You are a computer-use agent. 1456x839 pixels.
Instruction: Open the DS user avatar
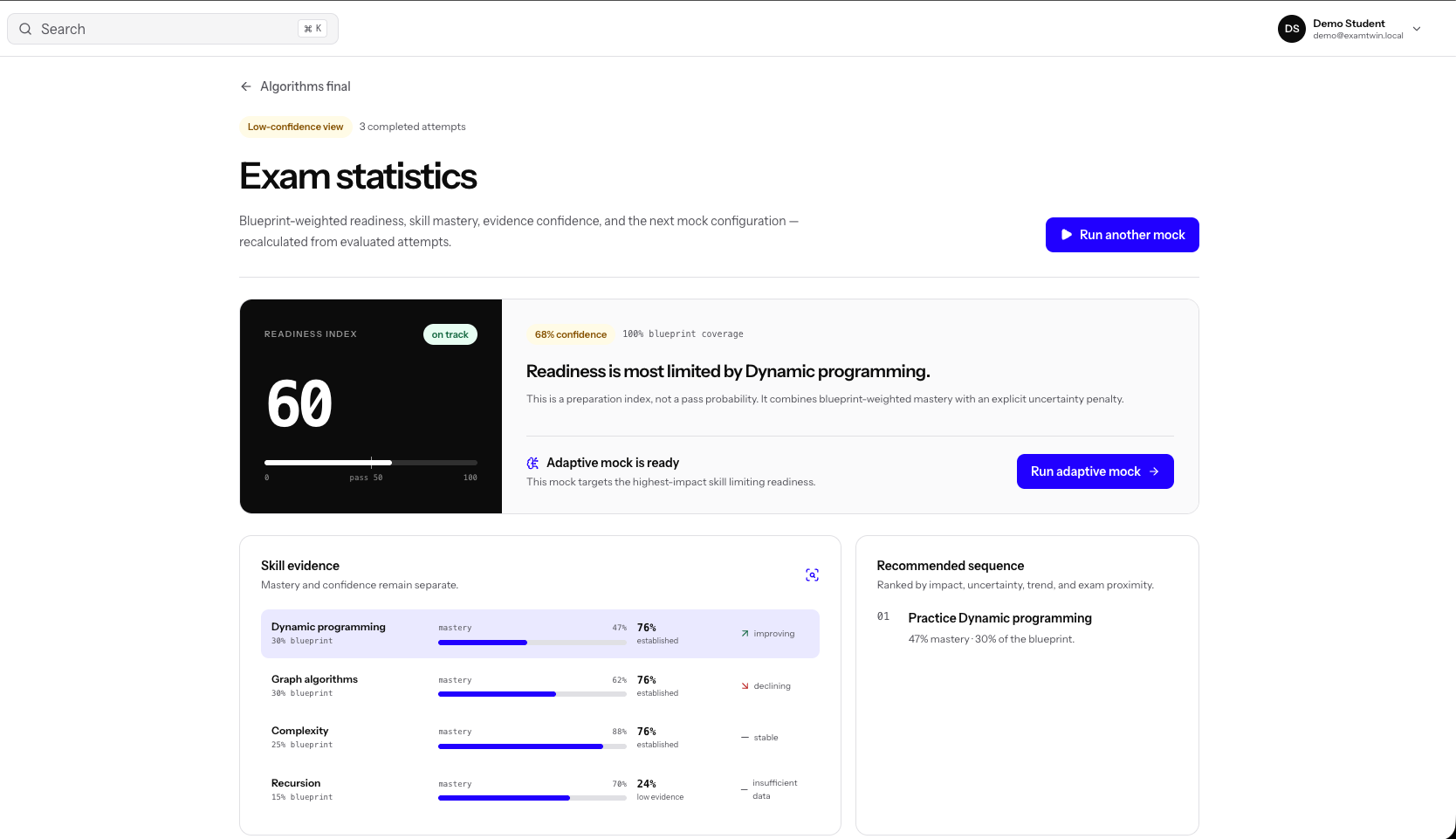pos(1292,29)
